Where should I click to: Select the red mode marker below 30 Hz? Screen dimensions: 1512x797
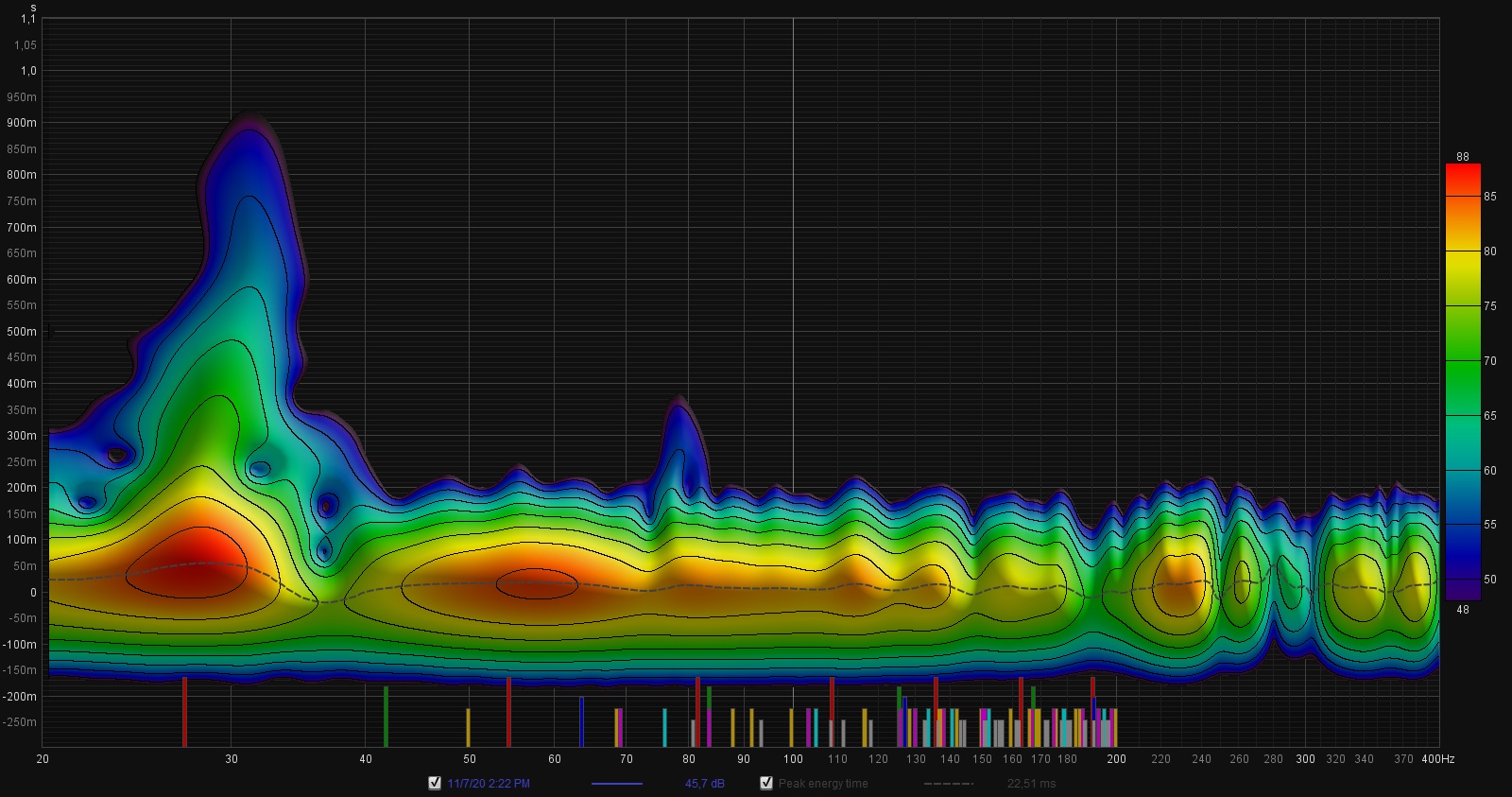point(185,711)
